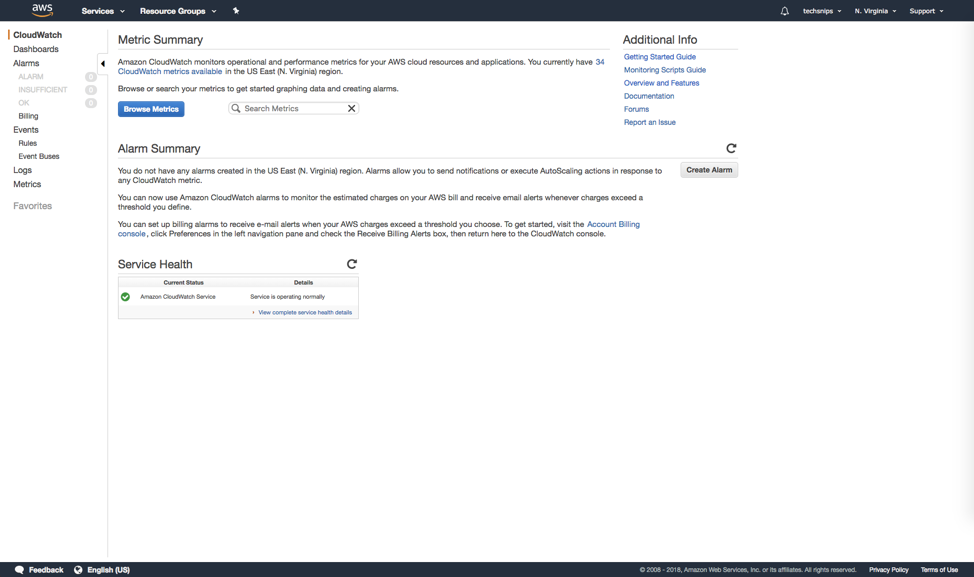The image size is (974, 577).
Task: Click the Browse Metrics button
Action: (x=151, y=109)
